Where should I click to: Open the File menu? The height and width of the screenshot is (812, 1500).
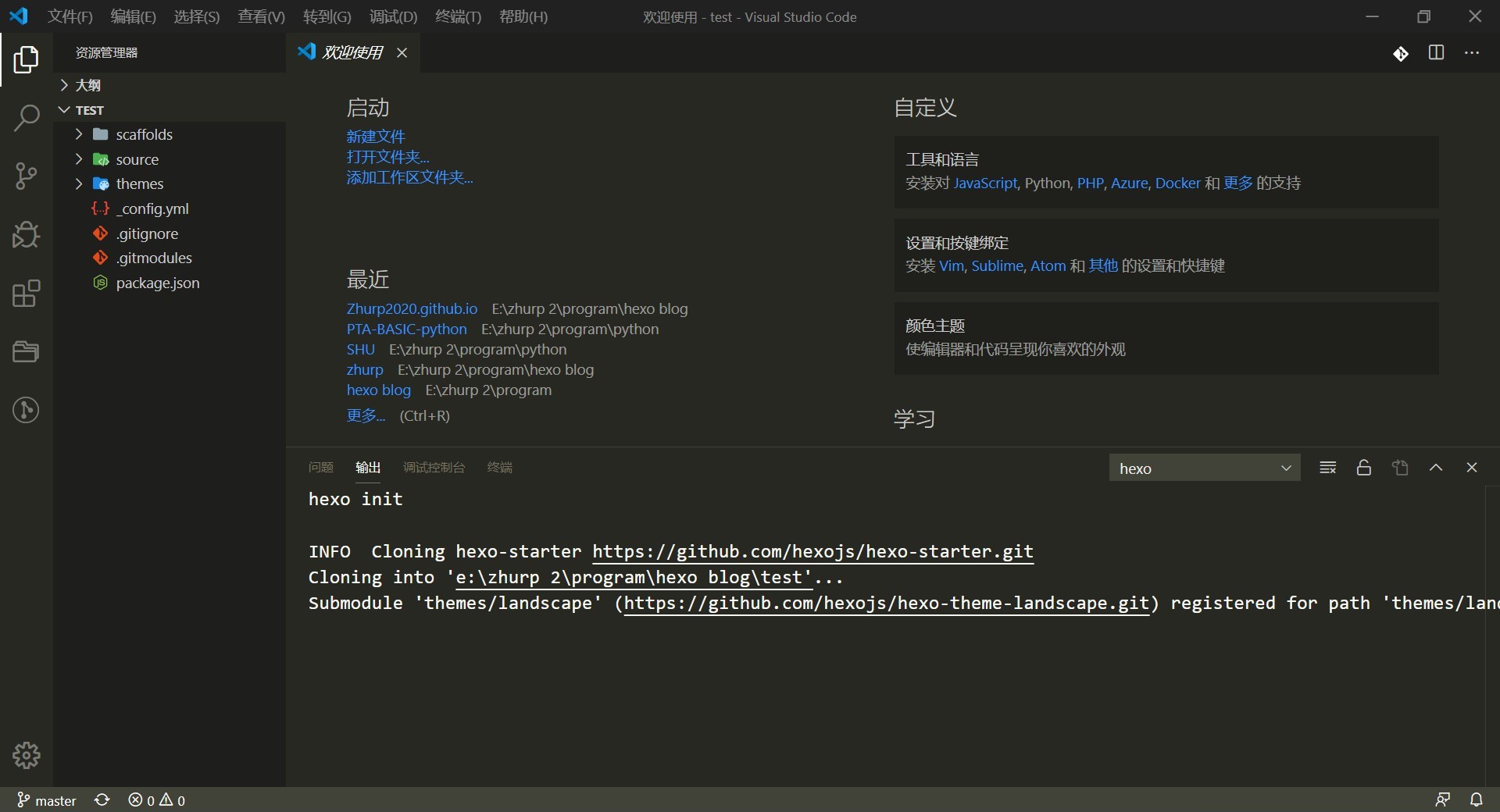[x=70, y=17]
